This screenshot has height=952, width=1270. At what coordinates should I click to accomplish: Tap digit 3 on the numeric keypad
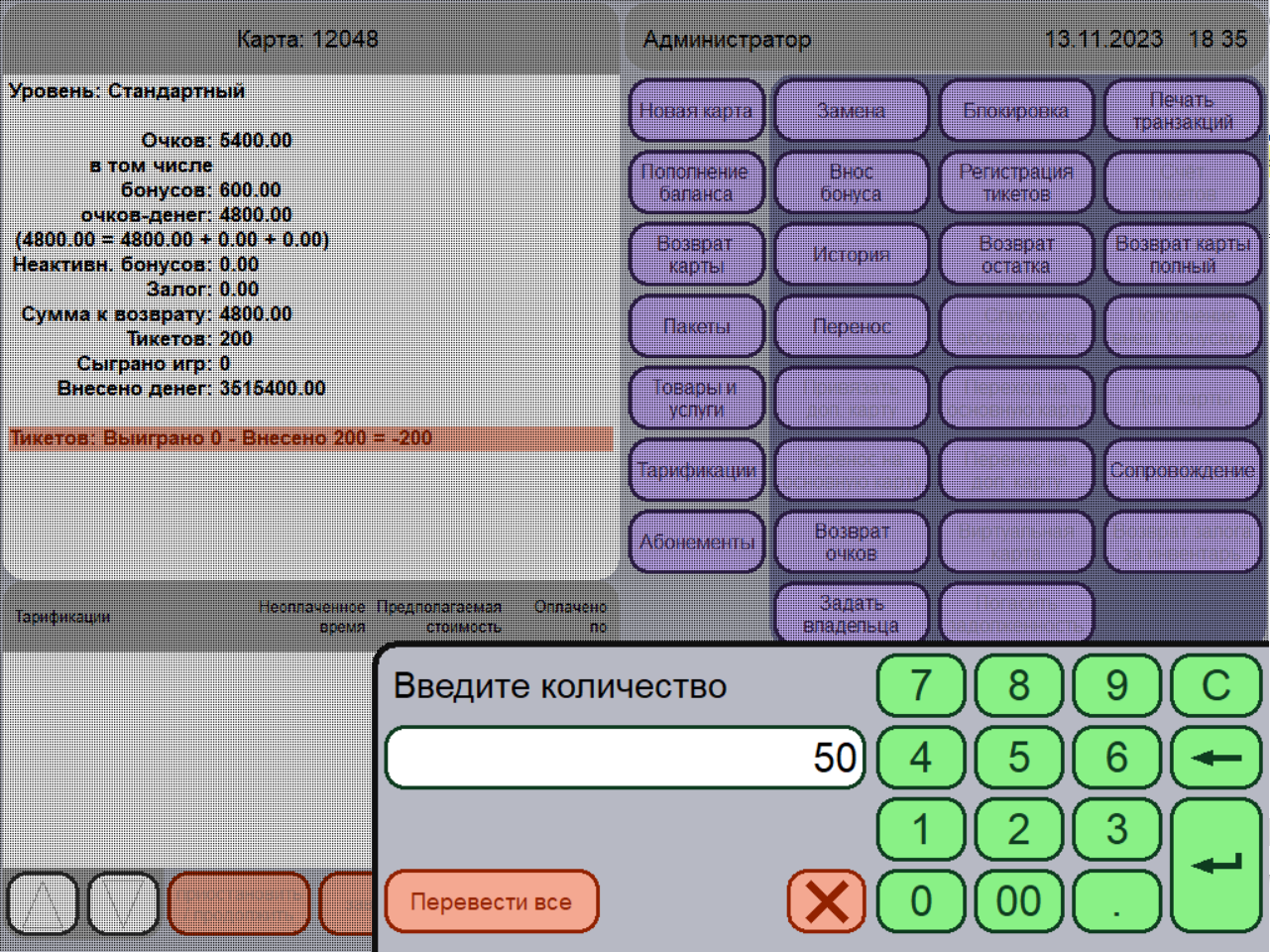click(x=1117, y=829)
